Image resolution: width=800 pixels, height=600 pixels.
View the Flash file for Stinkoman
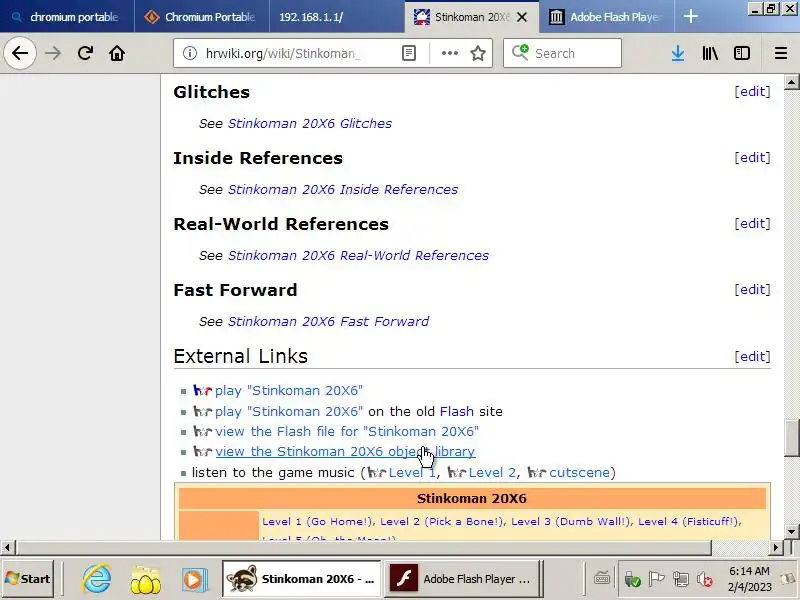coord(347,431)
